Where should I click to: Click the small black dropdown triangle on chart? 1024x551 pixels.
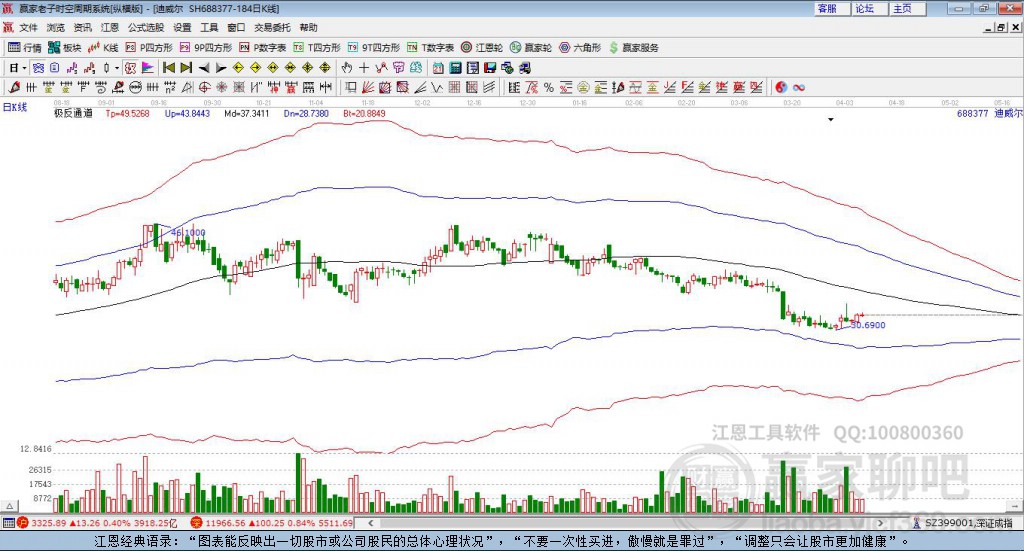coord(831,119)
